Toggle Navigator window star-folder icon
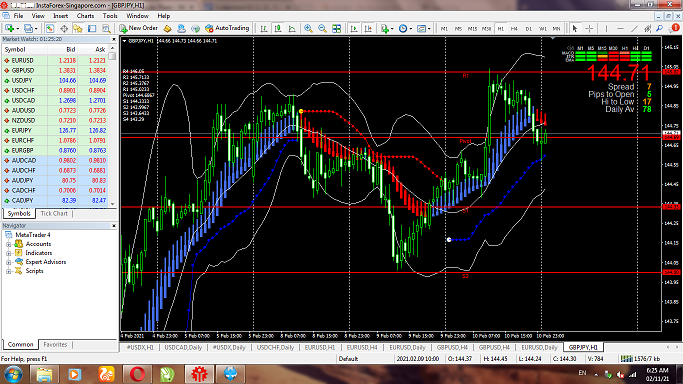Viewport: 683px width, 384px height. [78, 28]
